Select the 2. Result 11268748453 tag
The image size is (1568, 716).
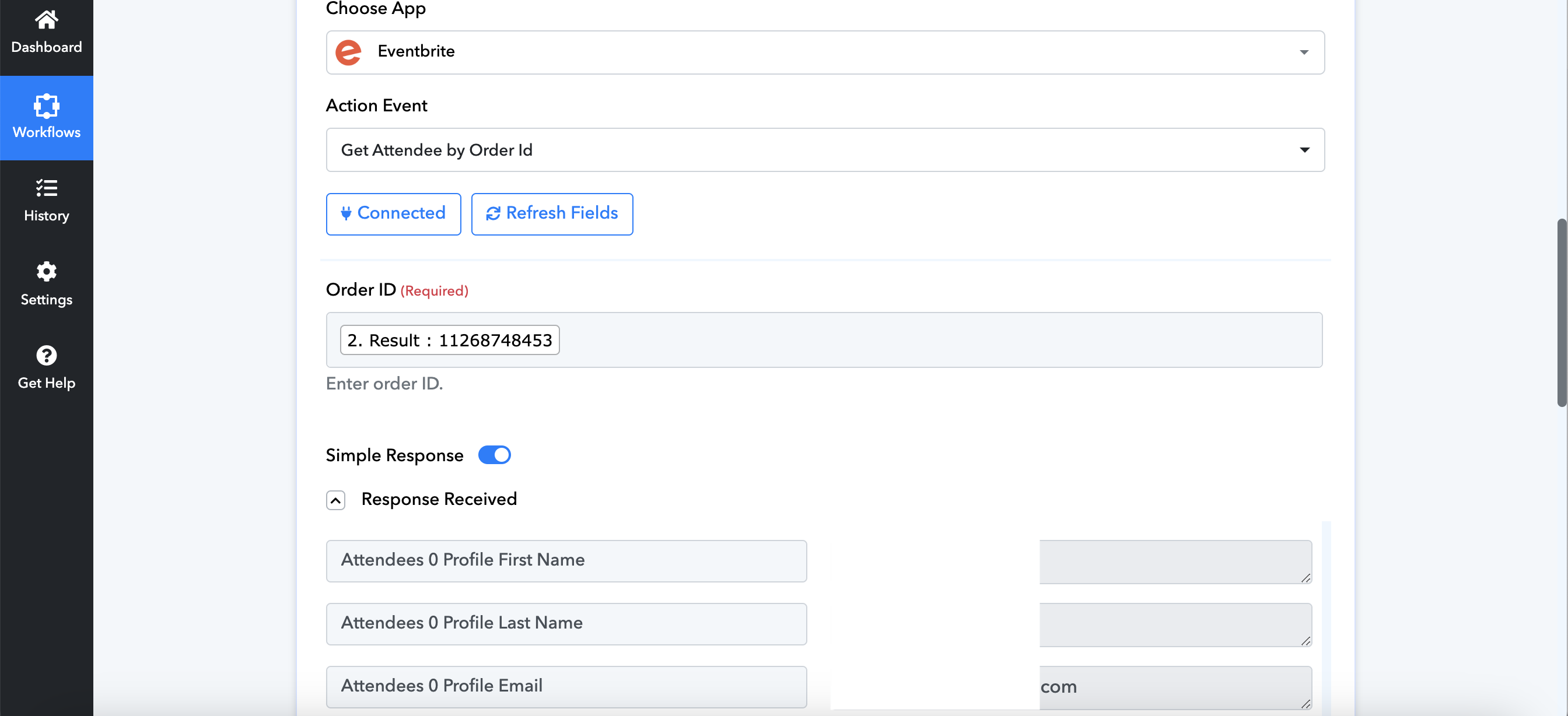[x=449, y=340]
